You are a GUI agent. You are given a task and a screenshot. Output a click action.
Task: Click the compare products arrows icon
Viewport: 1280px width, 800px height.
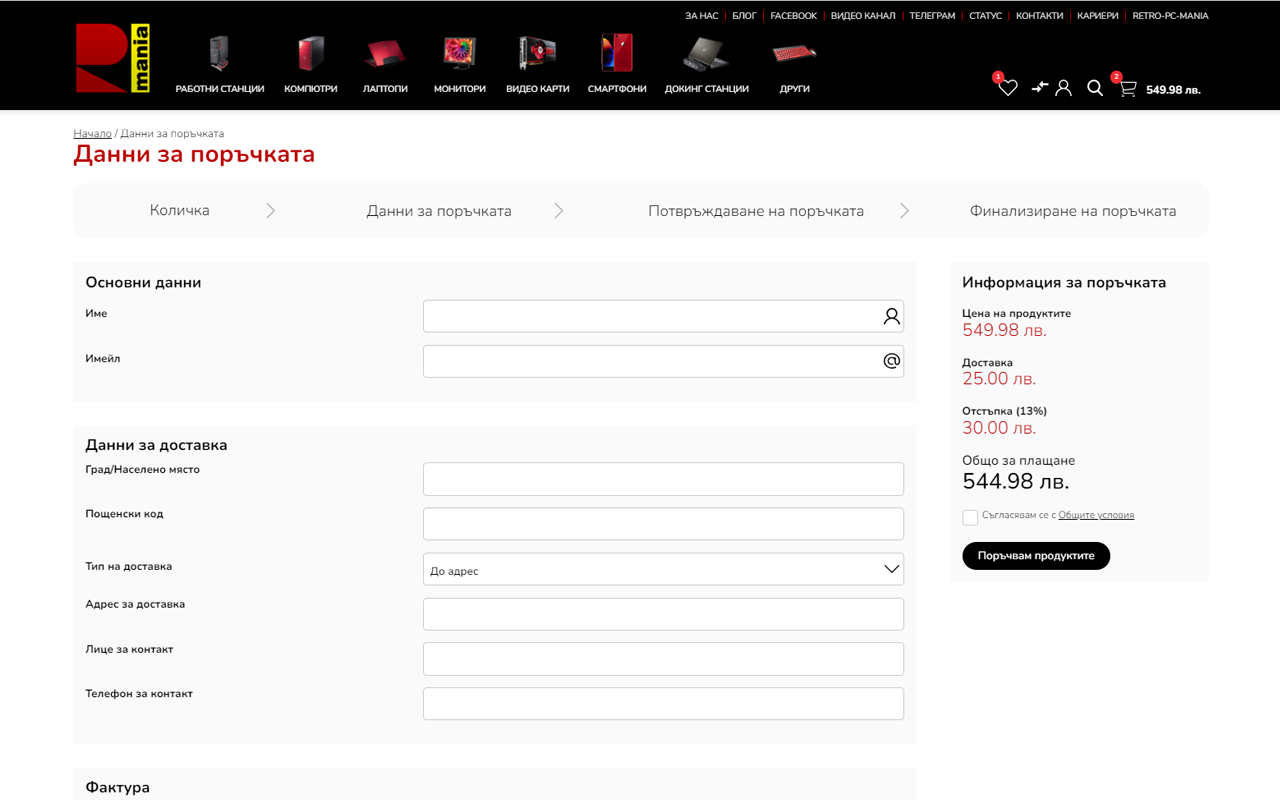1039,88
